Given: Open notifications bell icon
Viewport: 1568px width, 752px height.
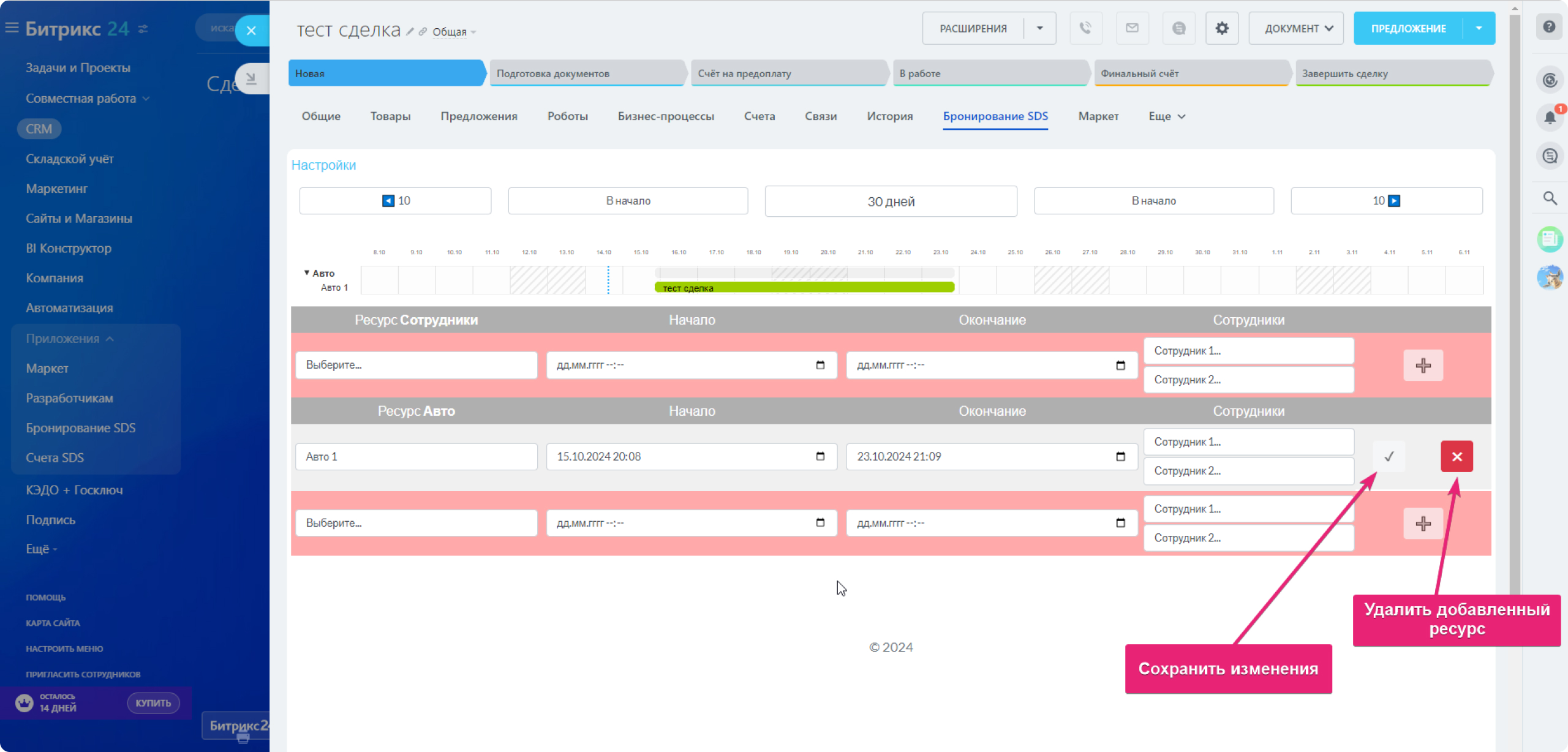Looking at the screenshot, I should (x=1550, y=118).
